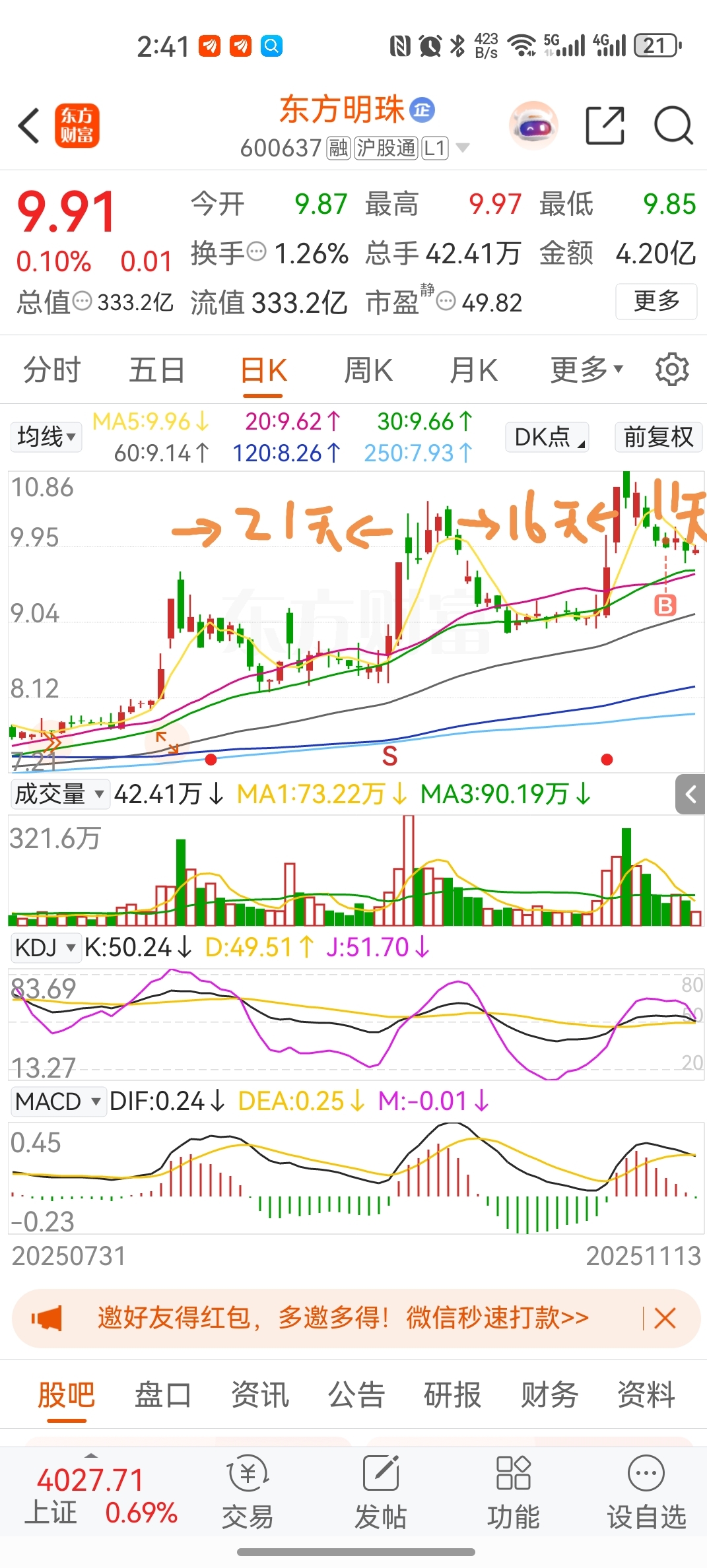Tap the chart zoom arrows icon
Image resolution: width=707 pixels, height=1568 pixels.
coord(167,742)
